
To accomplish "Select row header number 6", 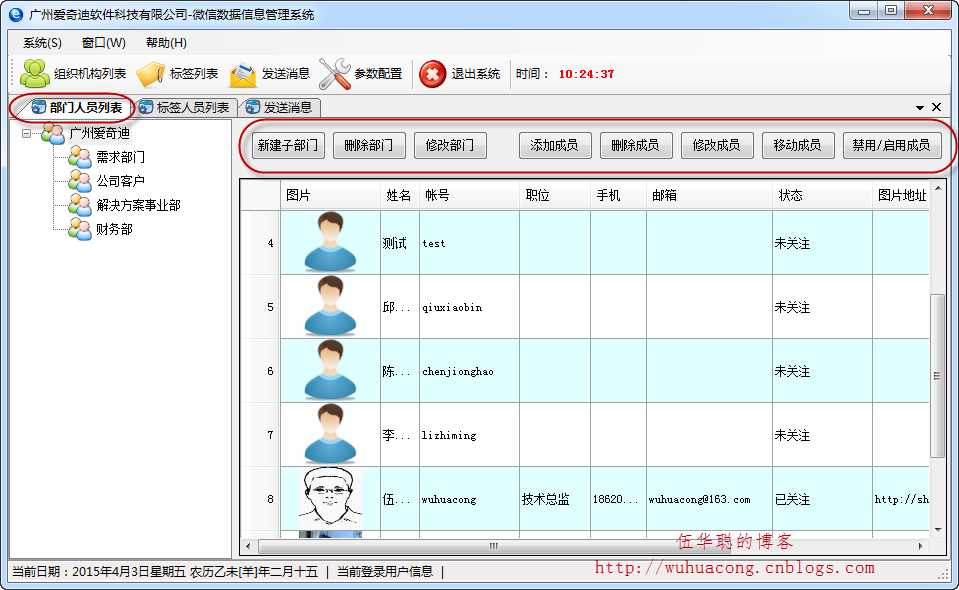I will [261, 371].
